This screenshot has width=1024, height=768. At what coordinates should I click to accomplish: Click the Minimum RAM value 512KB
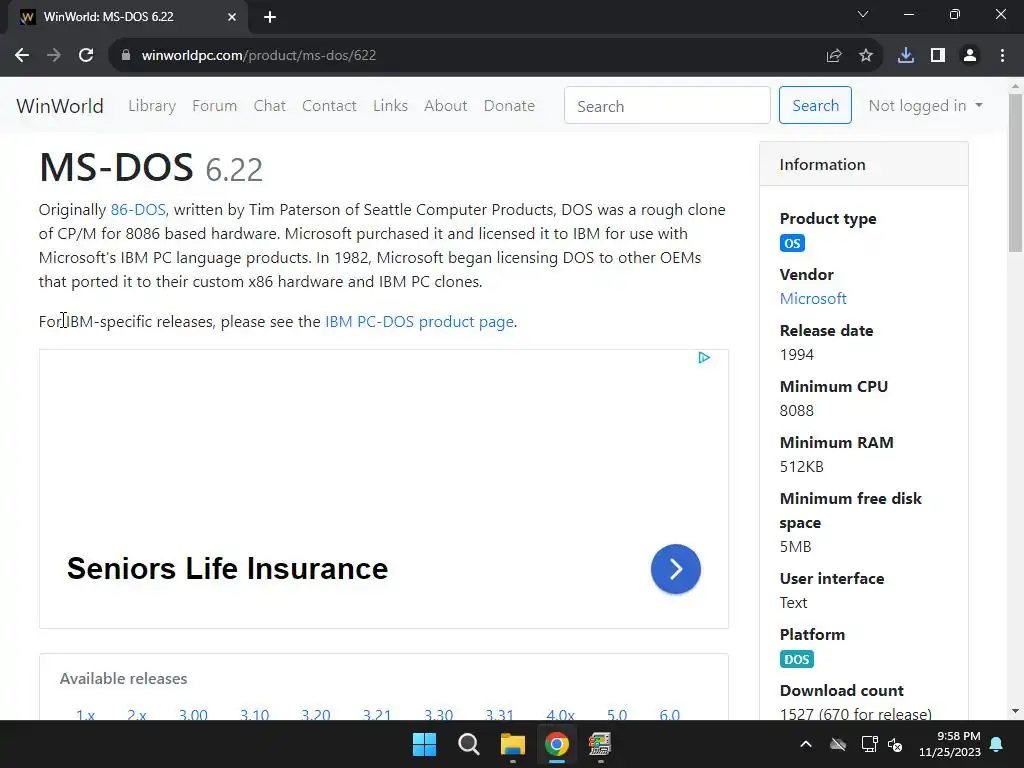[801, 467]
